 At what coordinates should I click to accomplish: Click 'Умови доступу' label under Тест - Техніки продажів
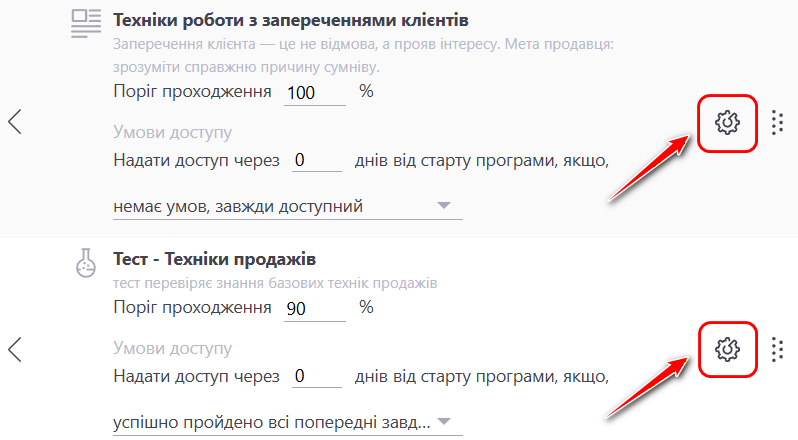click(x=173, y=348)
